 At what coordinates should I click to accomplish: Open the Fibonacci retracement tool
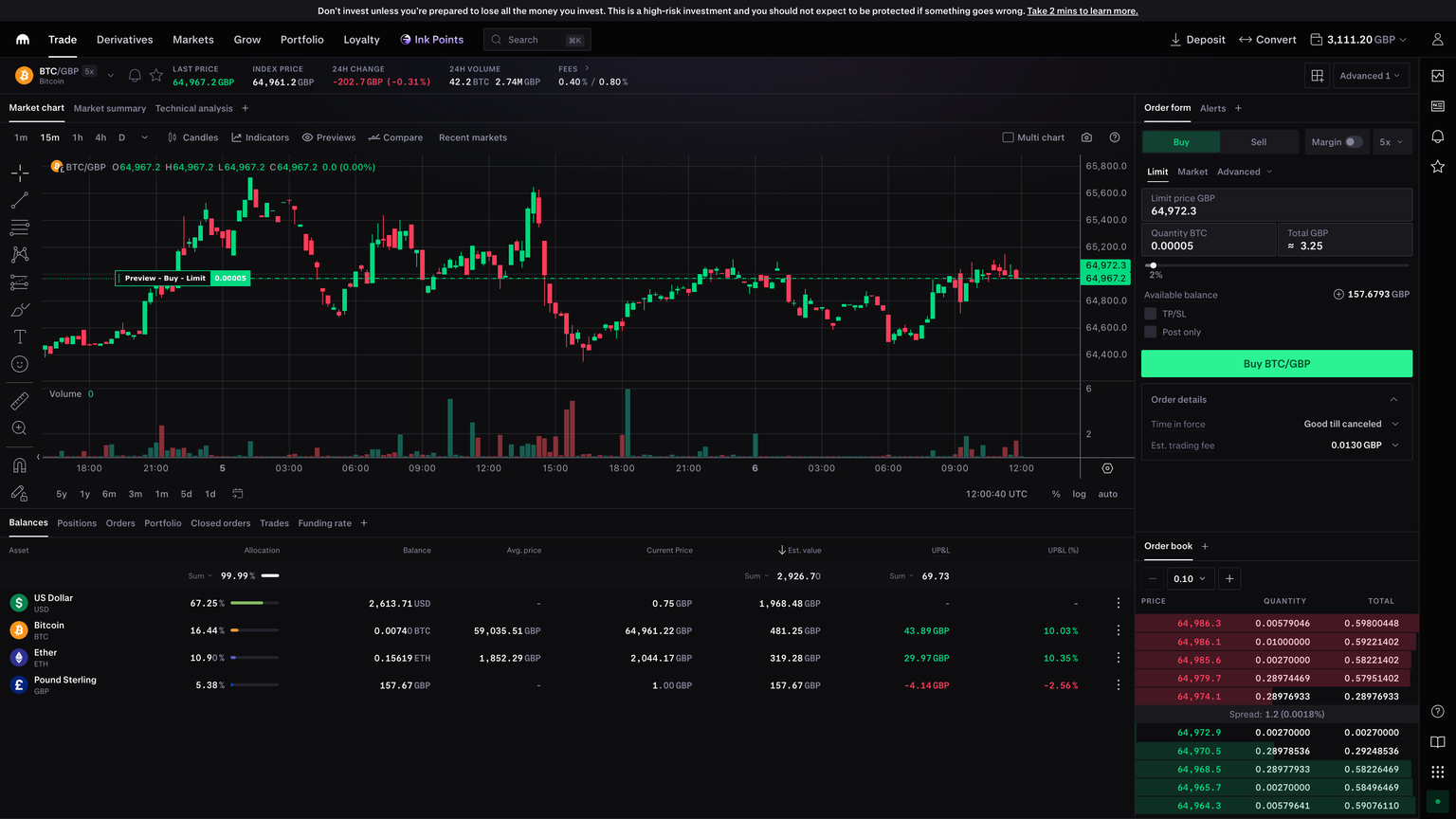tap(19, 228)
